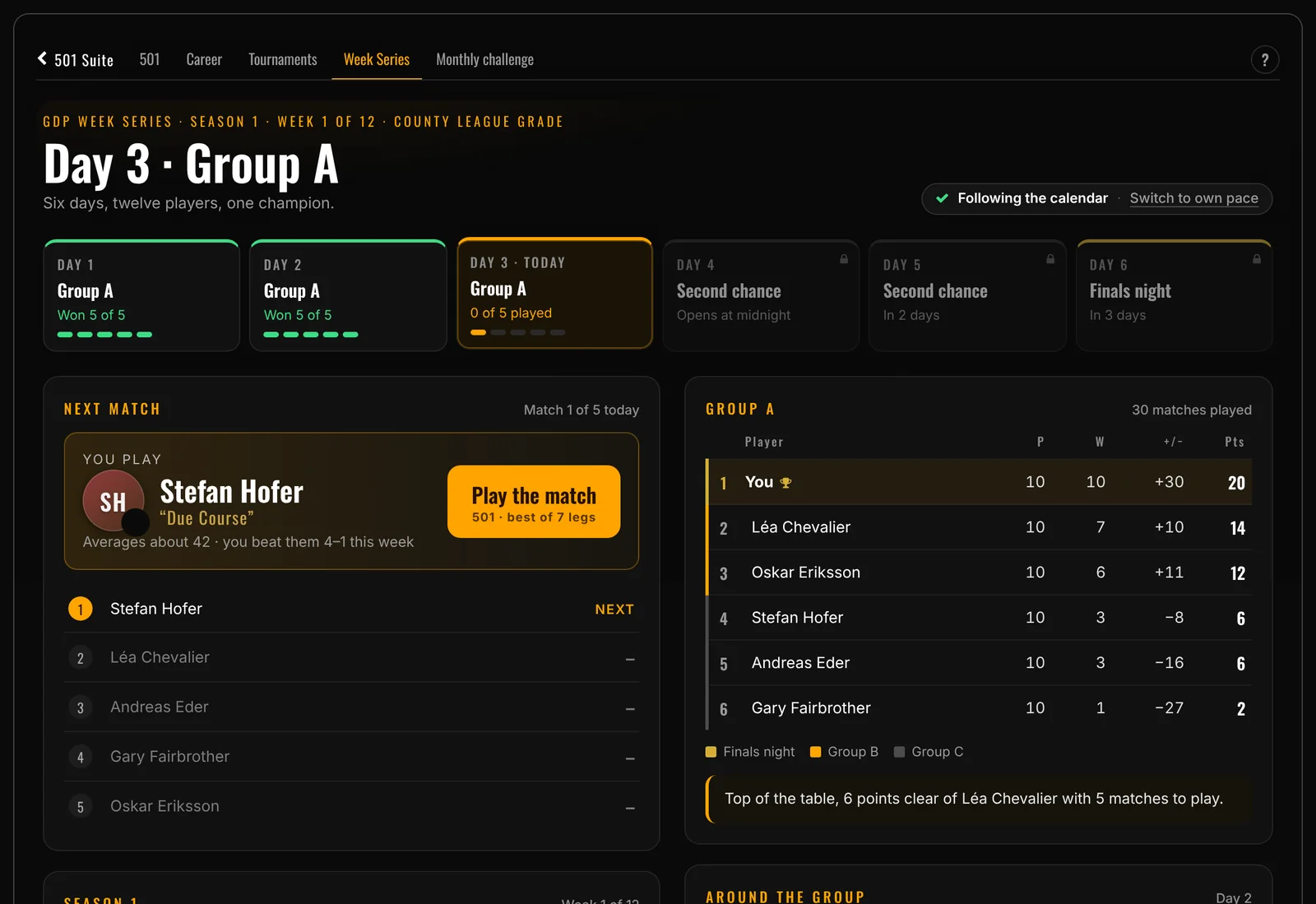Select the Day 3 Today card
Screen dimensions: 1316x904
click(x=554, y=294)
